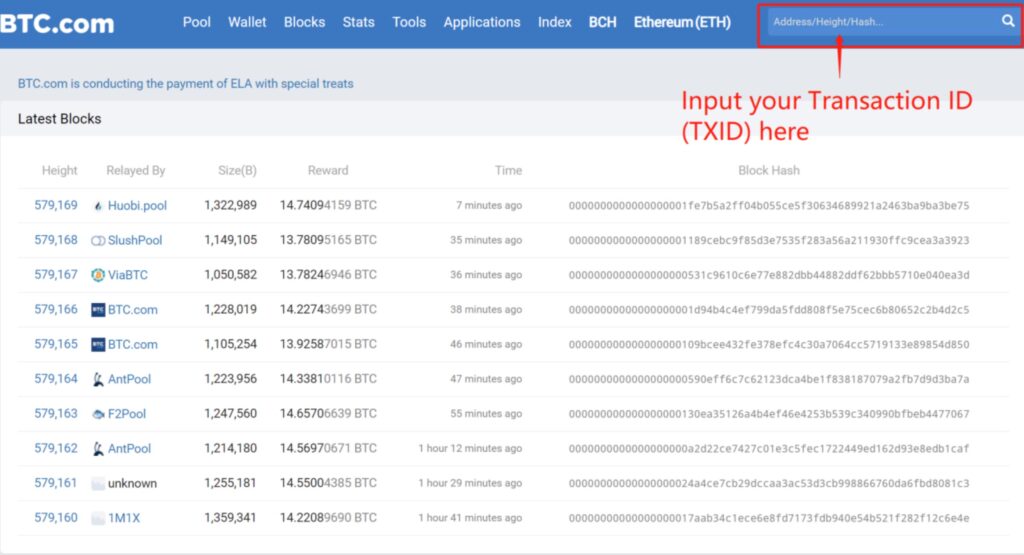Viewport: 1024px width, 555px height.
Task: Open block height 579,162
Action: (56, 448)
